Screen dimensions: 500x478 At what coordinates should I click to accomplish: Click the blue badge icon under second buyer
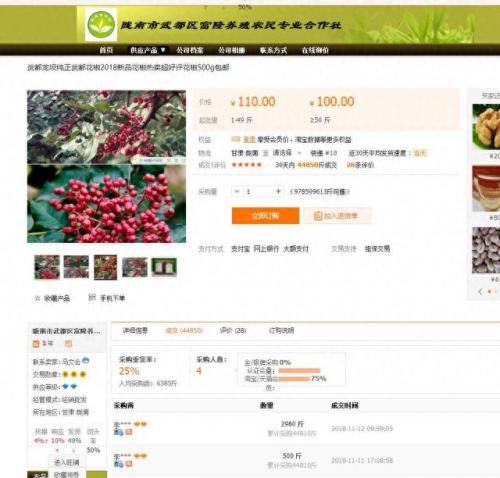(119, 464)
